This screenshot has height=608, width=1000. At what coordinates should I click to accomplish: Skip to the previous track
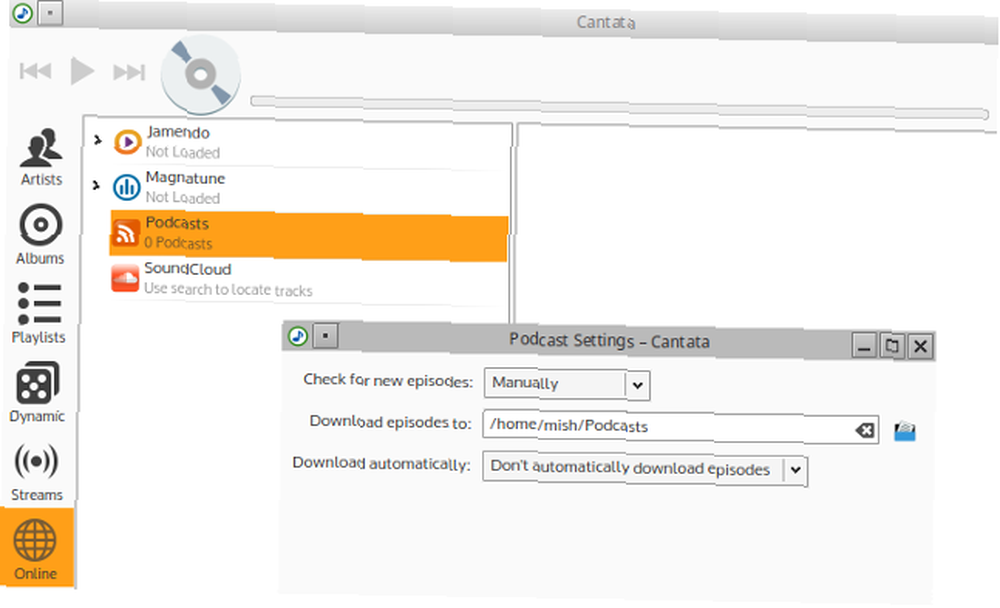[35, 70]
